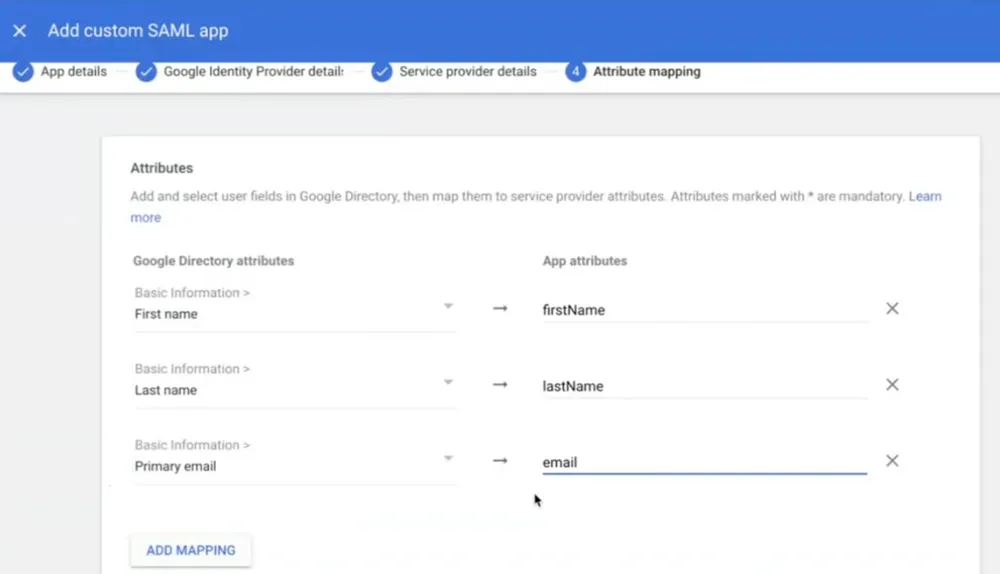Remove the email mapping row

892,460
